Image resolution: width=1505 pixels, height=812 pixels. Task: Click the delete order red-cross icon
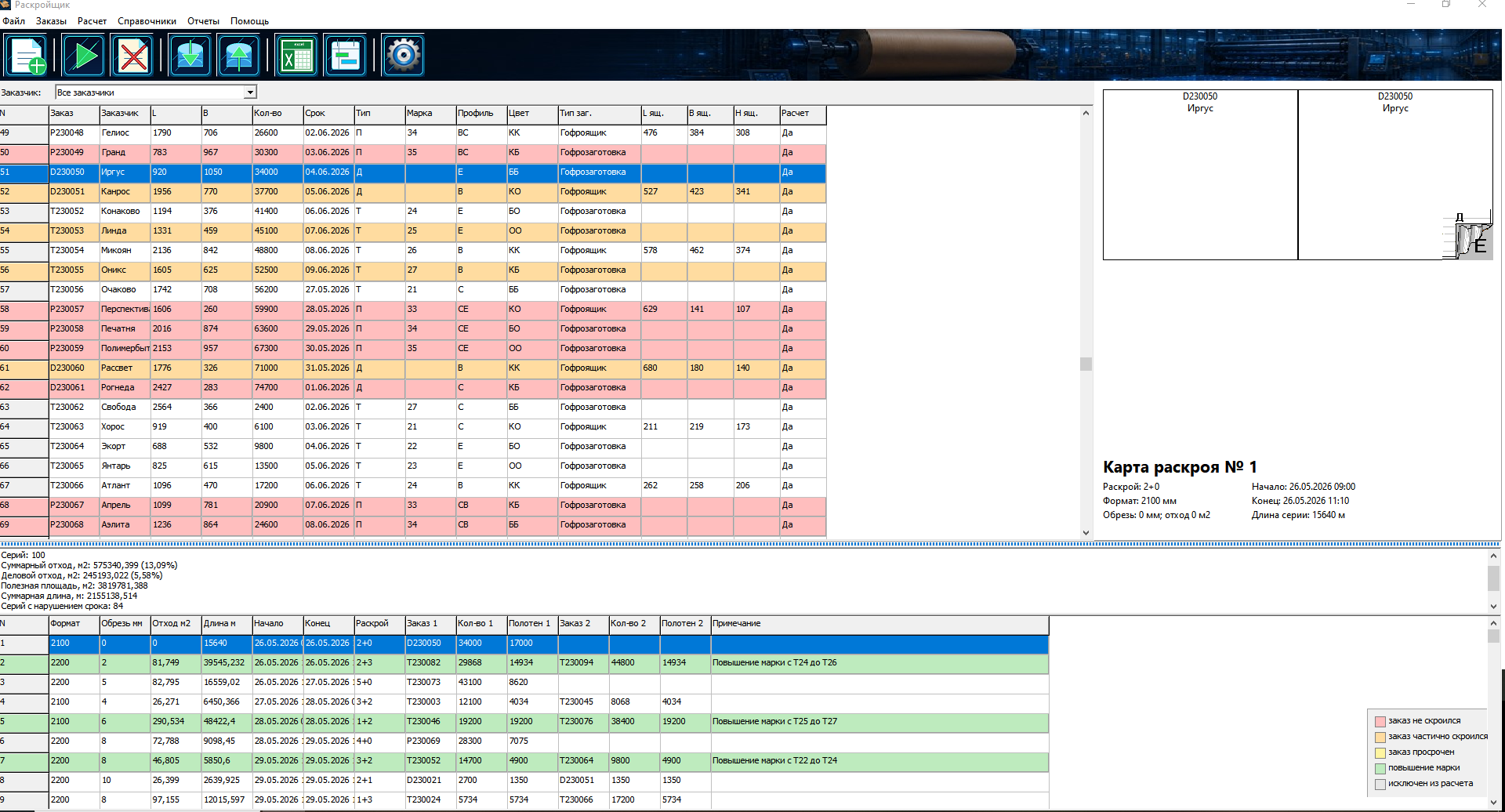(x=132, y=56)
